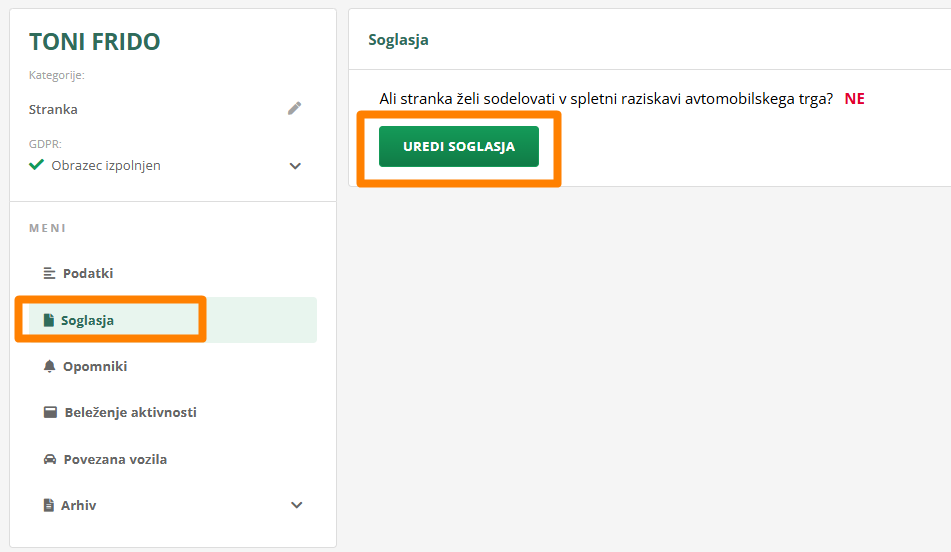Select the Beleženje aktivnosti menu label

(130, 412)
